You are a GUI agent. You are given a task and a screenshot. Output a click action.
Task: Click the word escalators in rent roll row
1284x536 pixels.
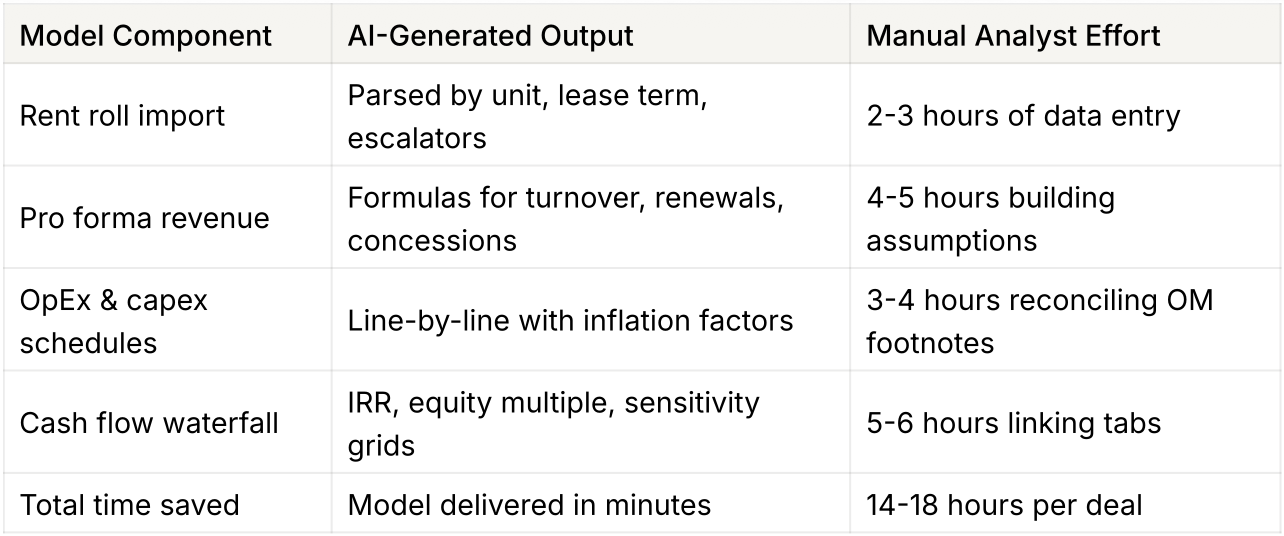[417, 137]
